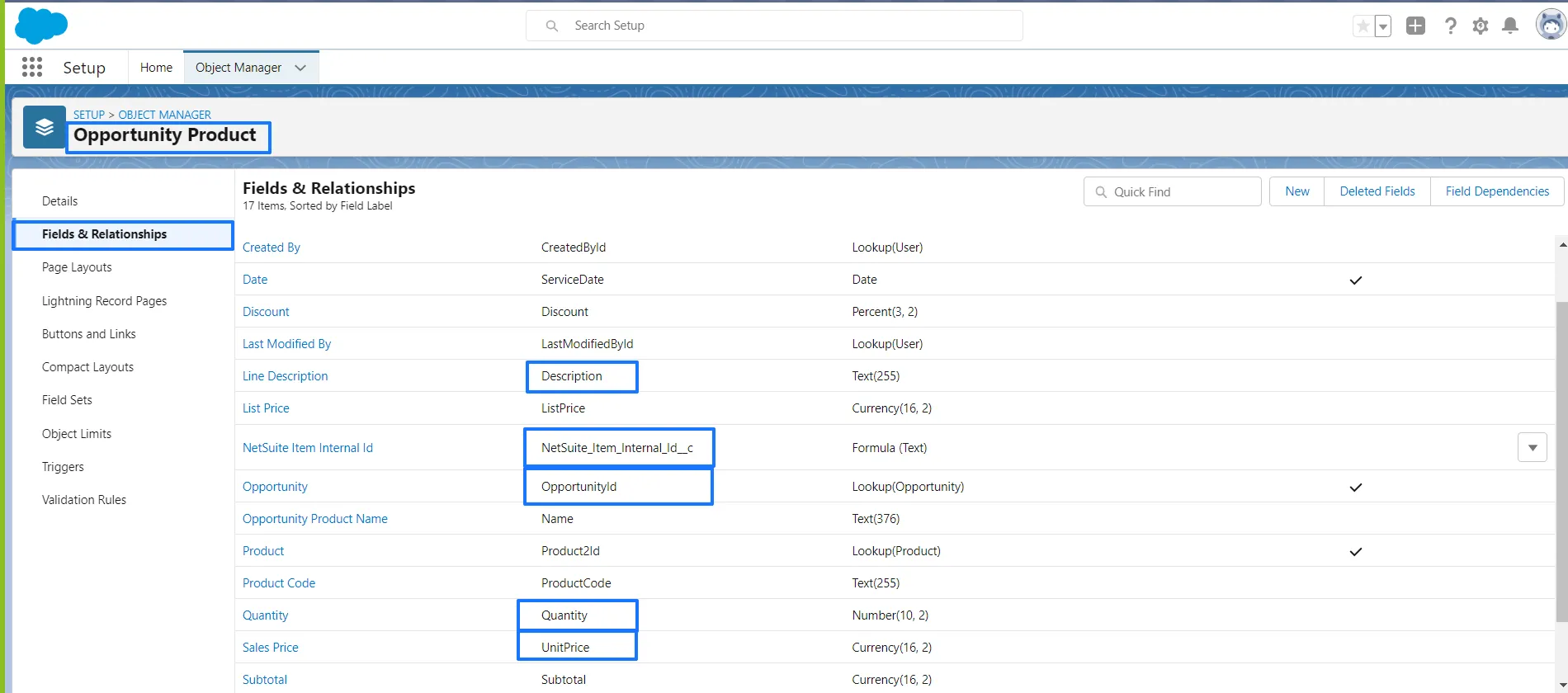This screenshot has width=1568, height=693.
Task: Click the Quick Find field
Action: [x=1172, y=191]
